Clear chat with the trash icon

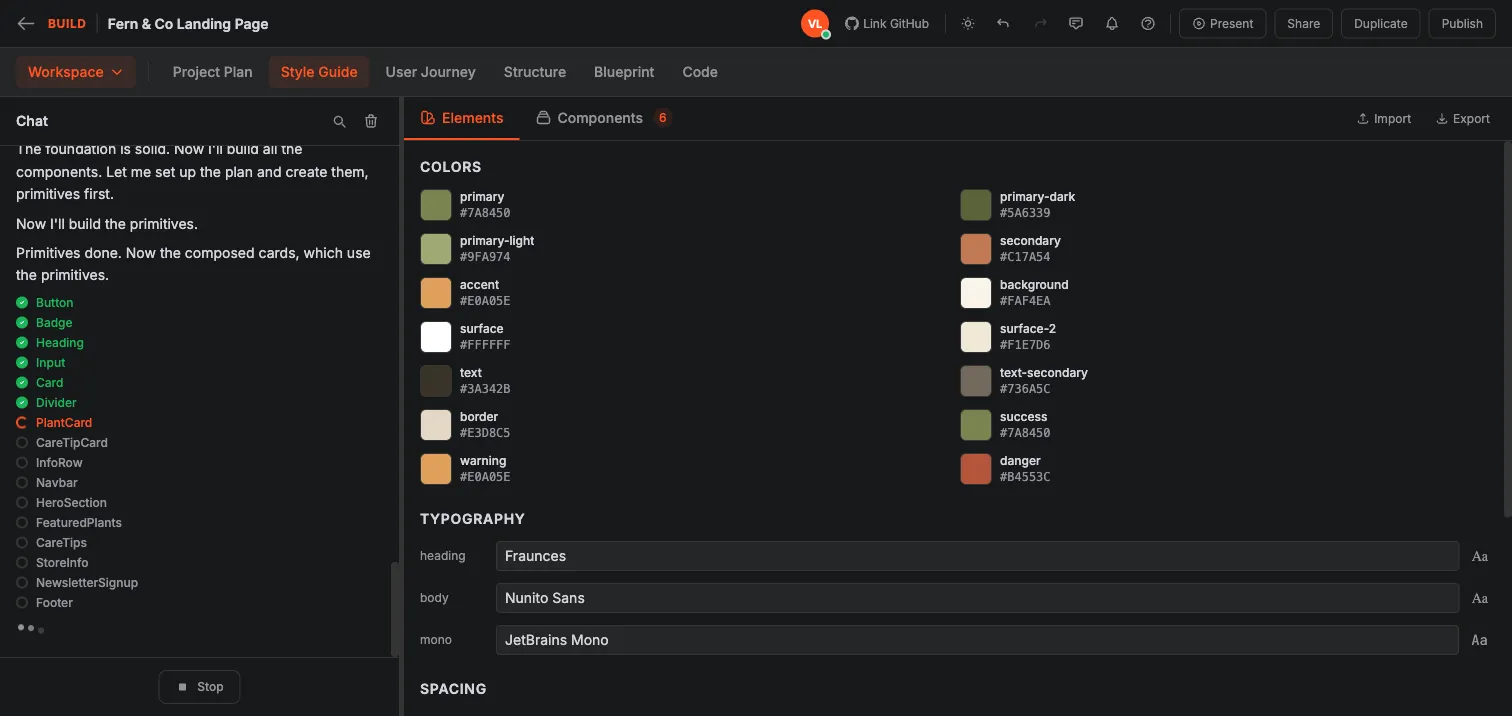click(371, 121)
